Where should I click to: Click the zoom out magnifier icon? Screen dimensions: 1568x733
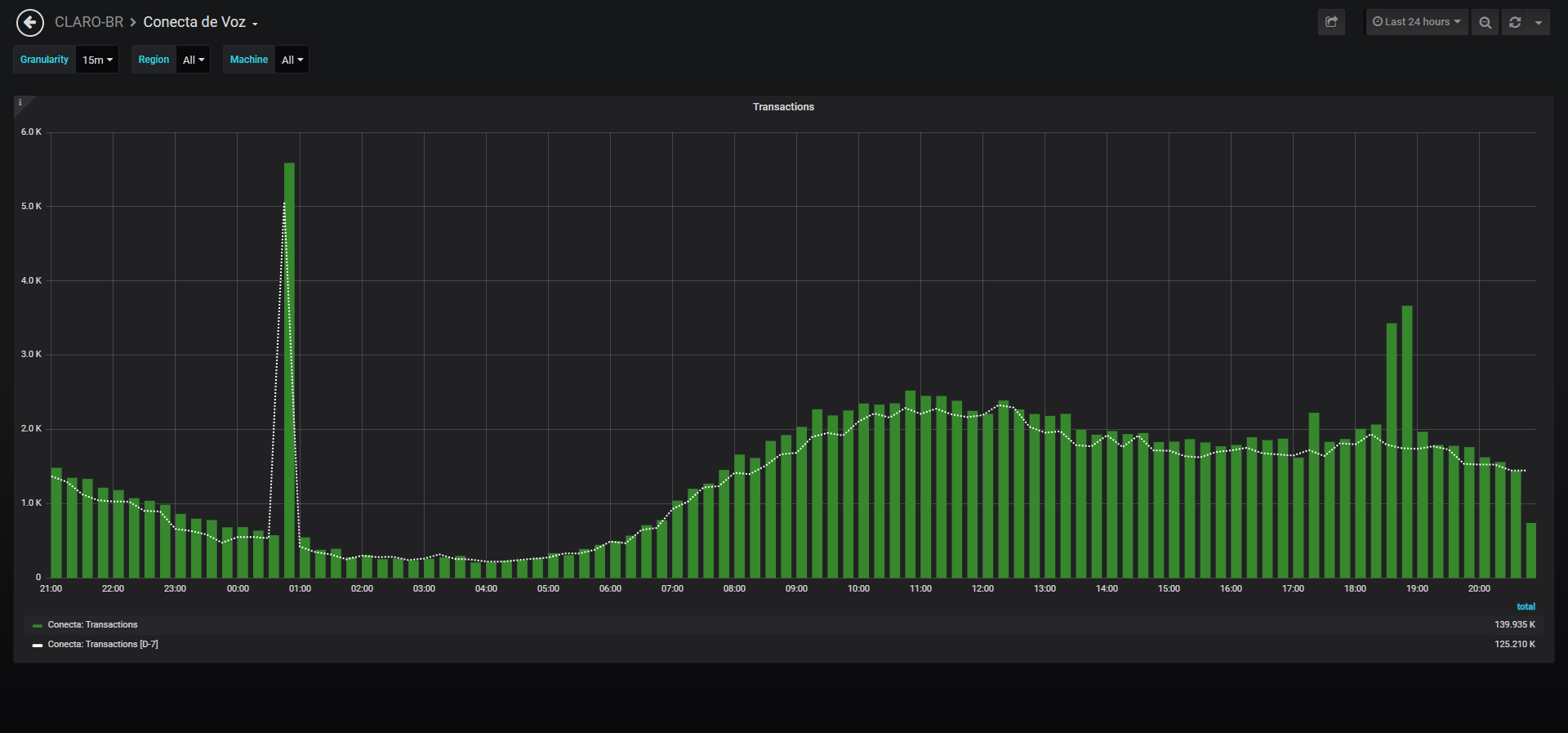pos(1486,22)
